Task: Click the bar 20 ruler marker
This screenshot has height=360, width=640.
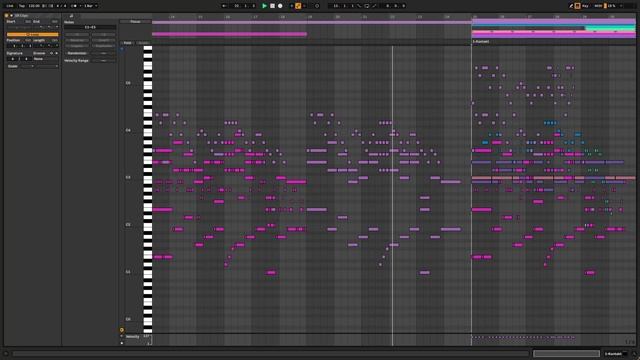Action: point(337,17)
